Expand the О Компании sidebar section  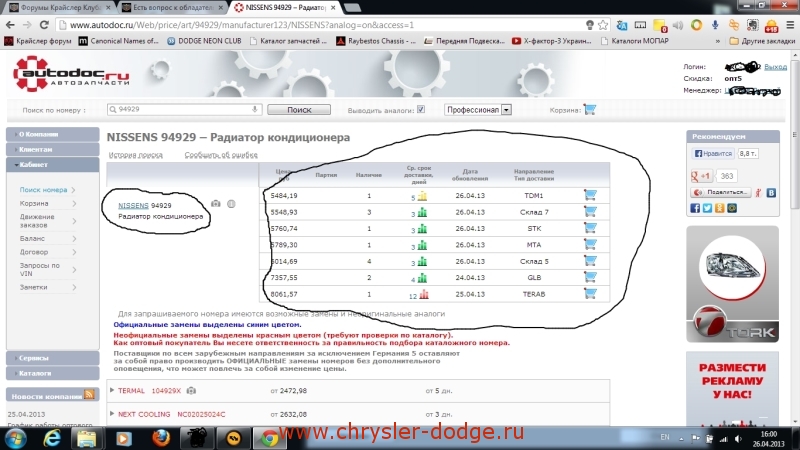point(53,134)
